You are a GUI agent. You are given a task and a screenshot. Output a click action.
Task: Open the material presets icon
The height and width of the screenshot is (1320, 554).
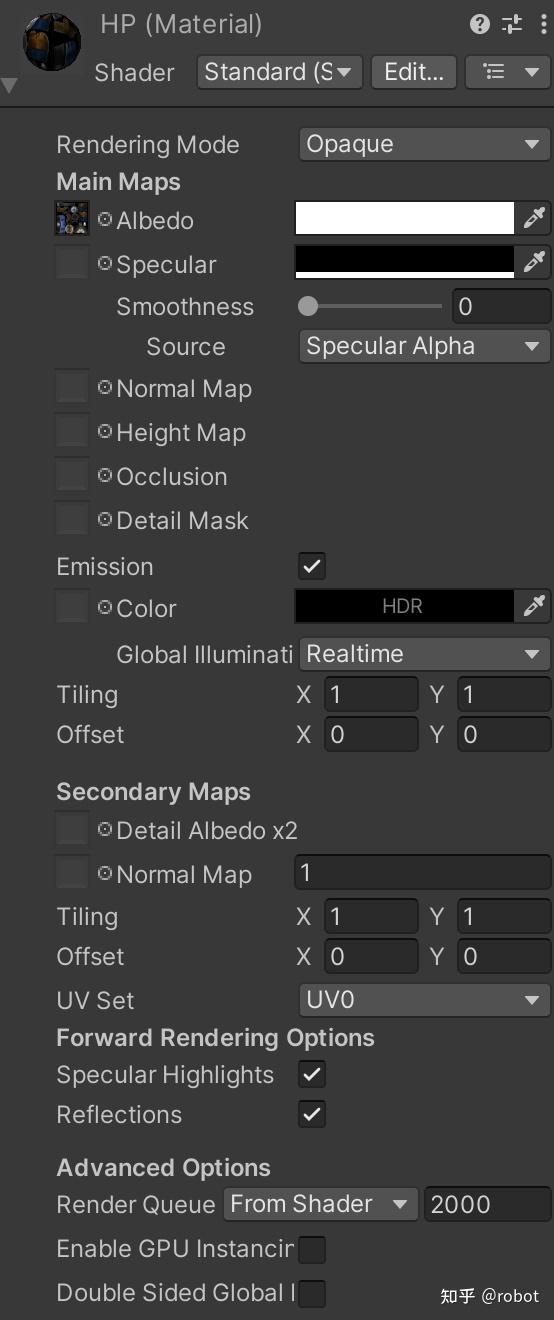(x=511, y=25)
